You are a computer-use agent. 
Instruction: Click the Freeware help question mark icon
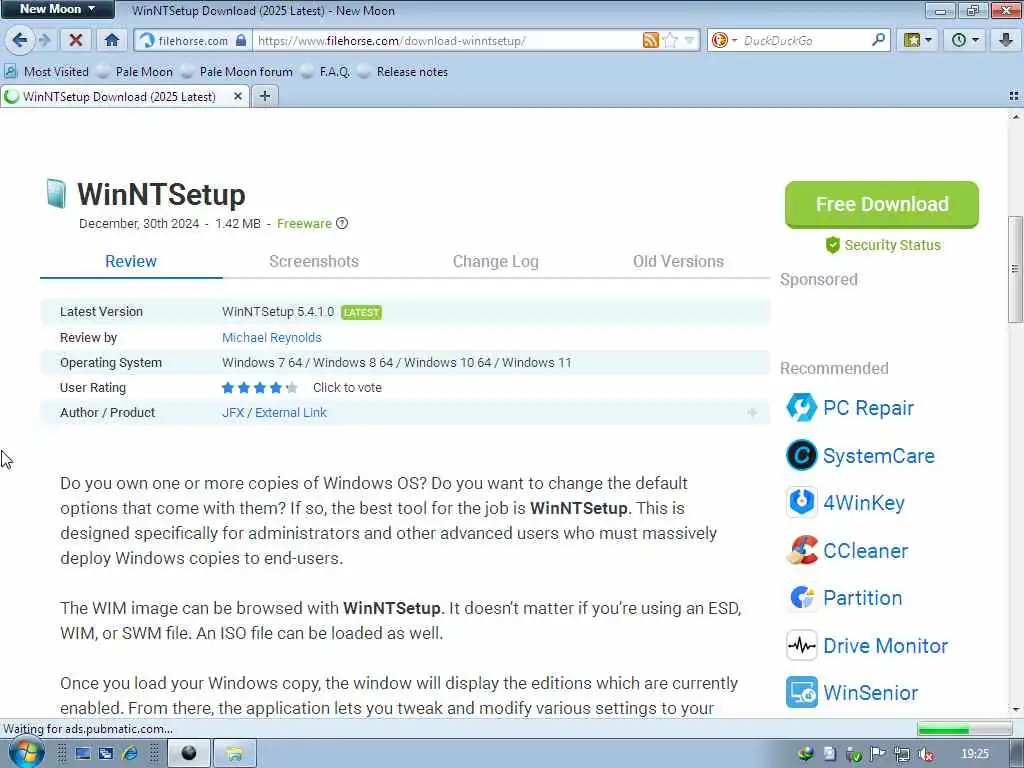coord(342,223)
